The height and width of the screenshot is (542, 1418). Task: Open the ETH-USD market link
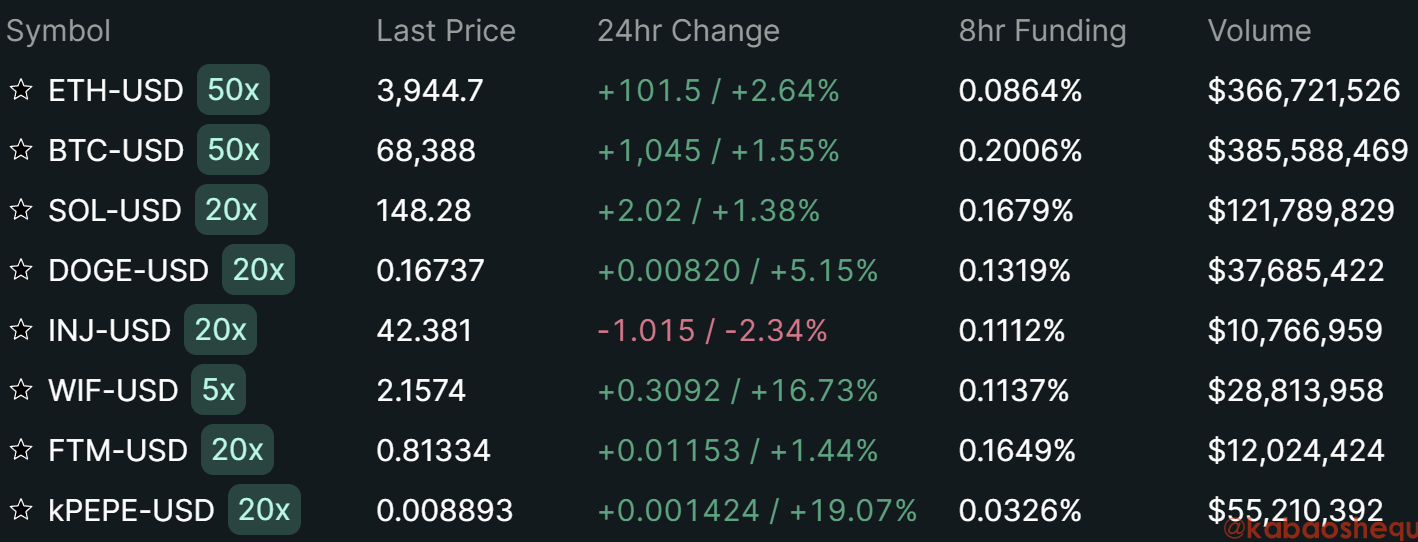116,91
